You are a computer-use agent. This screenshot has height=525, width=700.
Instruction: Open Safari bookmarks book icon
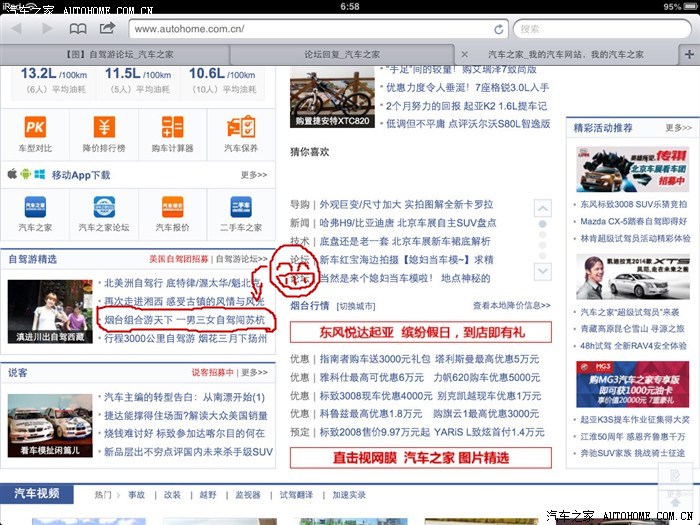[77, 29]
